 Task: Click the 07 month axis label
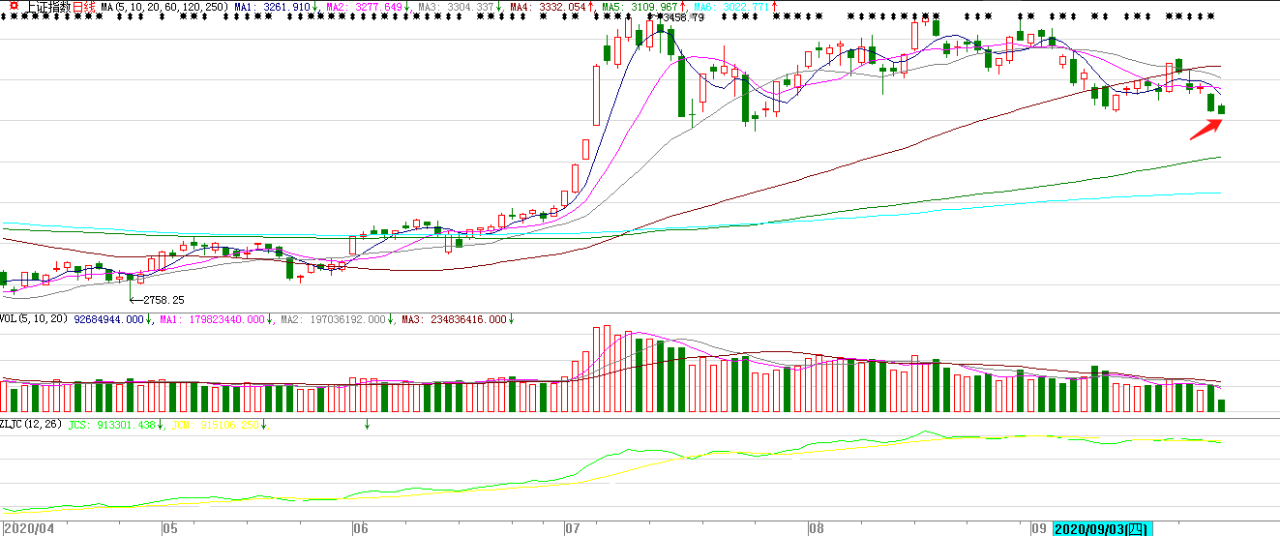pos(573,527)
